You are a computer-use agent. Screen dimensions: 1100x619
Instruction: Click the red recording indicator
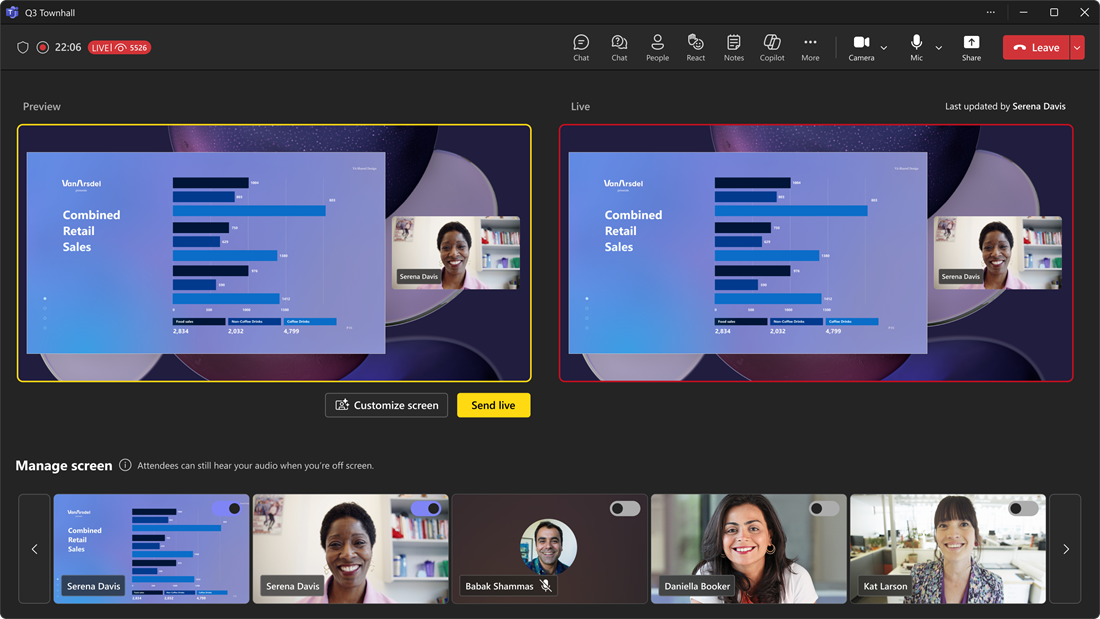43,47
